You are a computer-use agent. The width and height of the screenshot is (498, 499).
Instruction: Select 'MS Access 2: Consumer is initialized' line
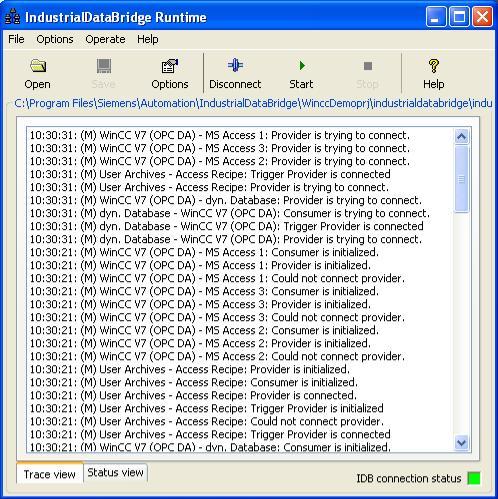tap(204, 330)
